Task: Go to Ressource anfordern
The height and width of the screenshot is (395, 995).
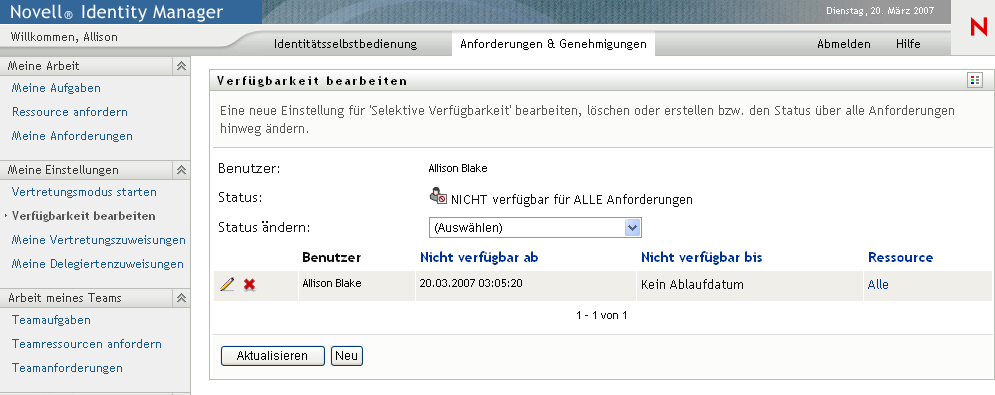Action: (70, 112)
